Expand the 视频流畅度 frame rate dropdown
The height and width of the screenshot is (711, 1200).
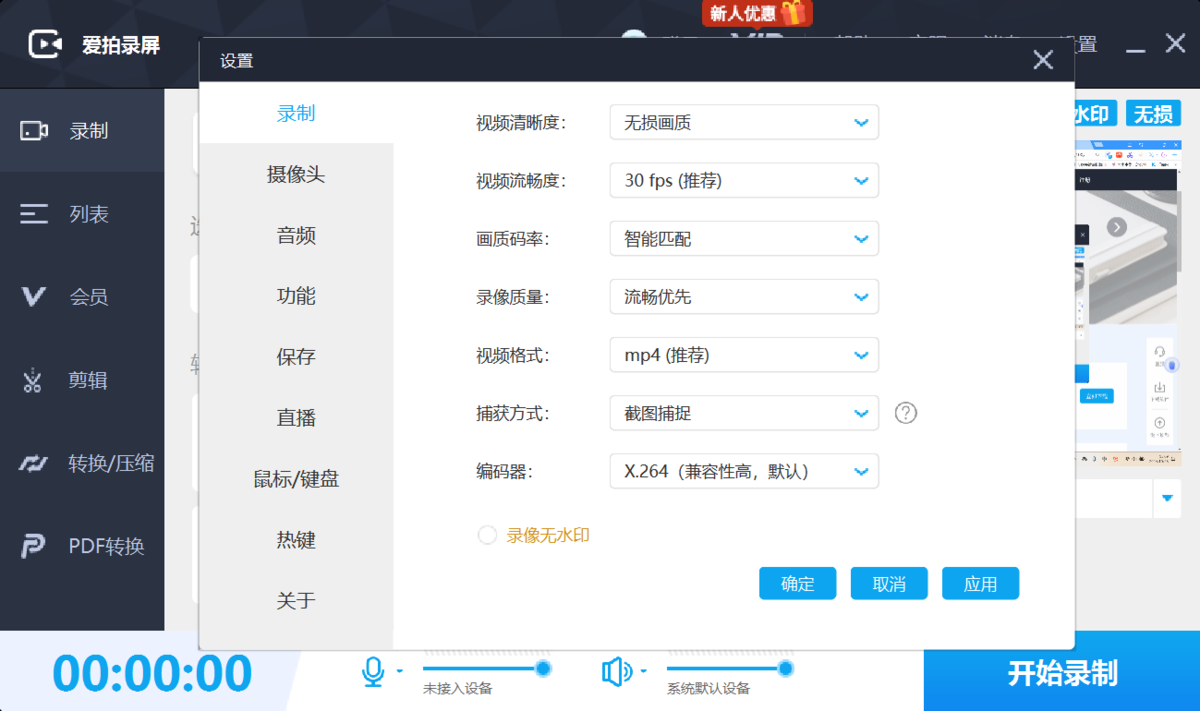(x=744, y=180)
